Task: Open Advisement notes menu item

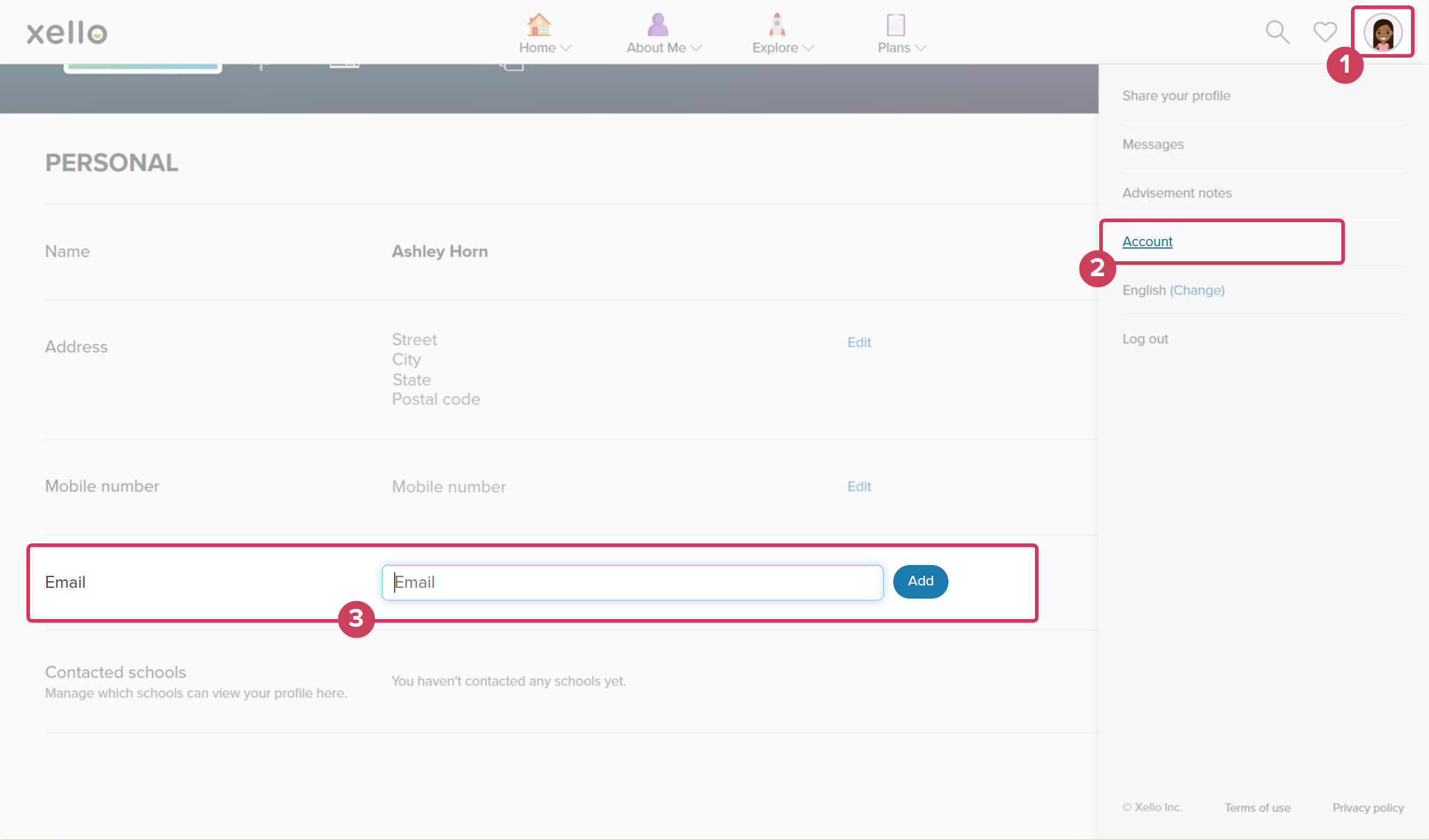Action: [1177, 193]
